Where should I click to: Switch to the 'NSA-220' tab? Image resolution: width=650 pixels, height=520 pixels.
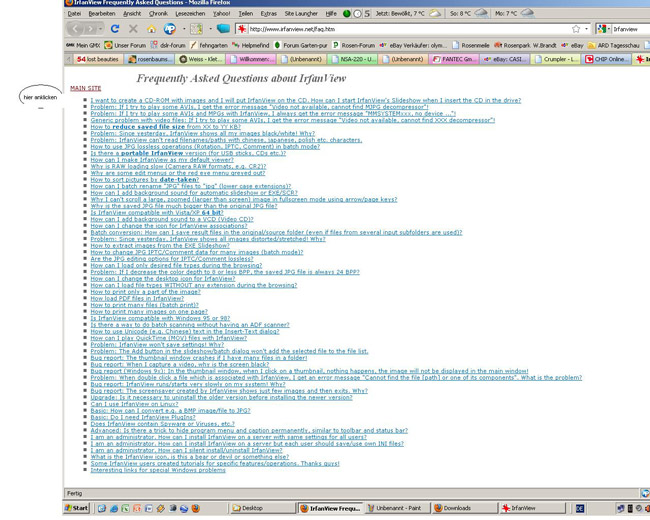pos(354,59)
